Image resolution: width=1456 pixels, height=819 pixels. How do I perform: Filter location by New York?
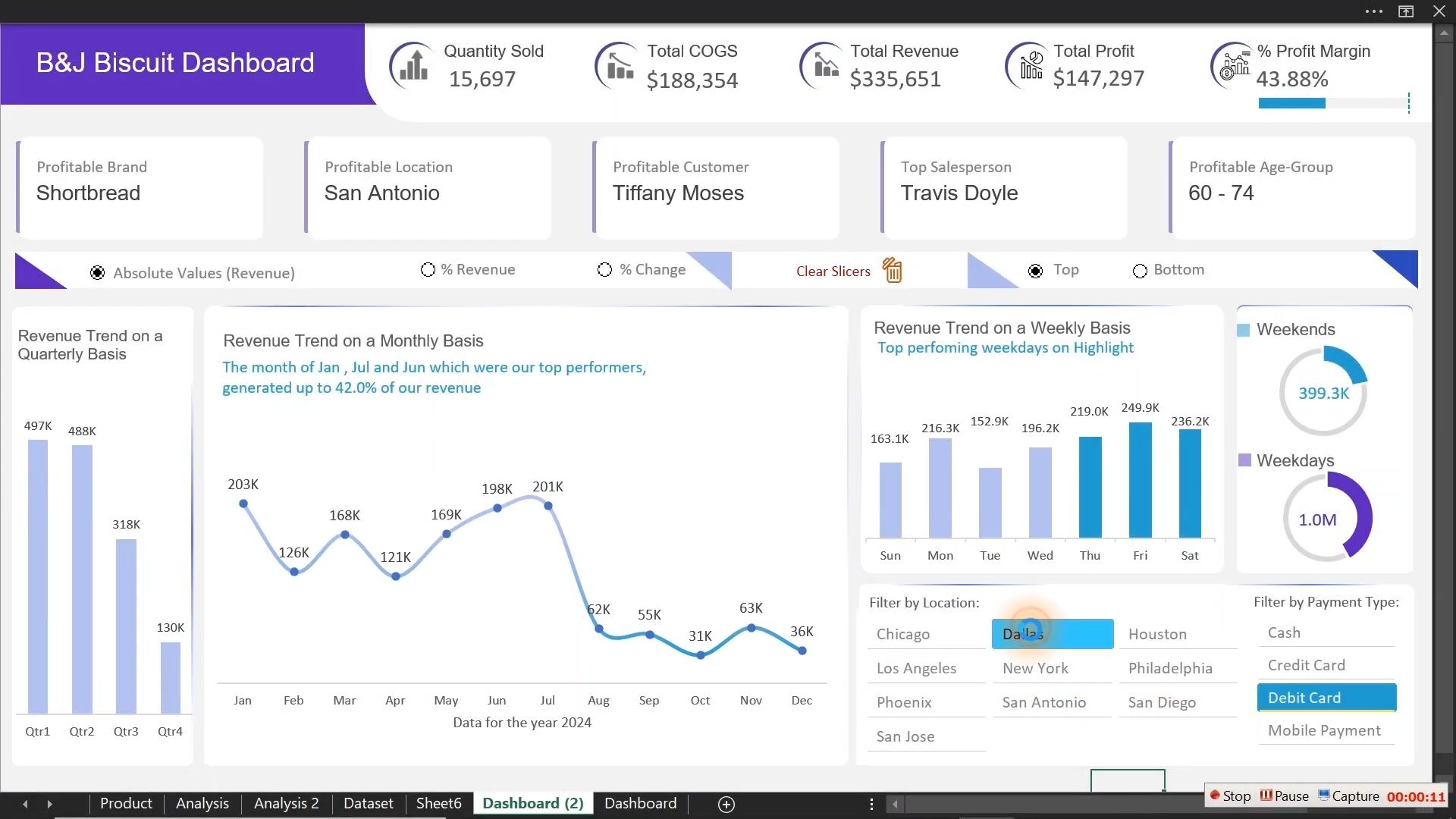1053,668
